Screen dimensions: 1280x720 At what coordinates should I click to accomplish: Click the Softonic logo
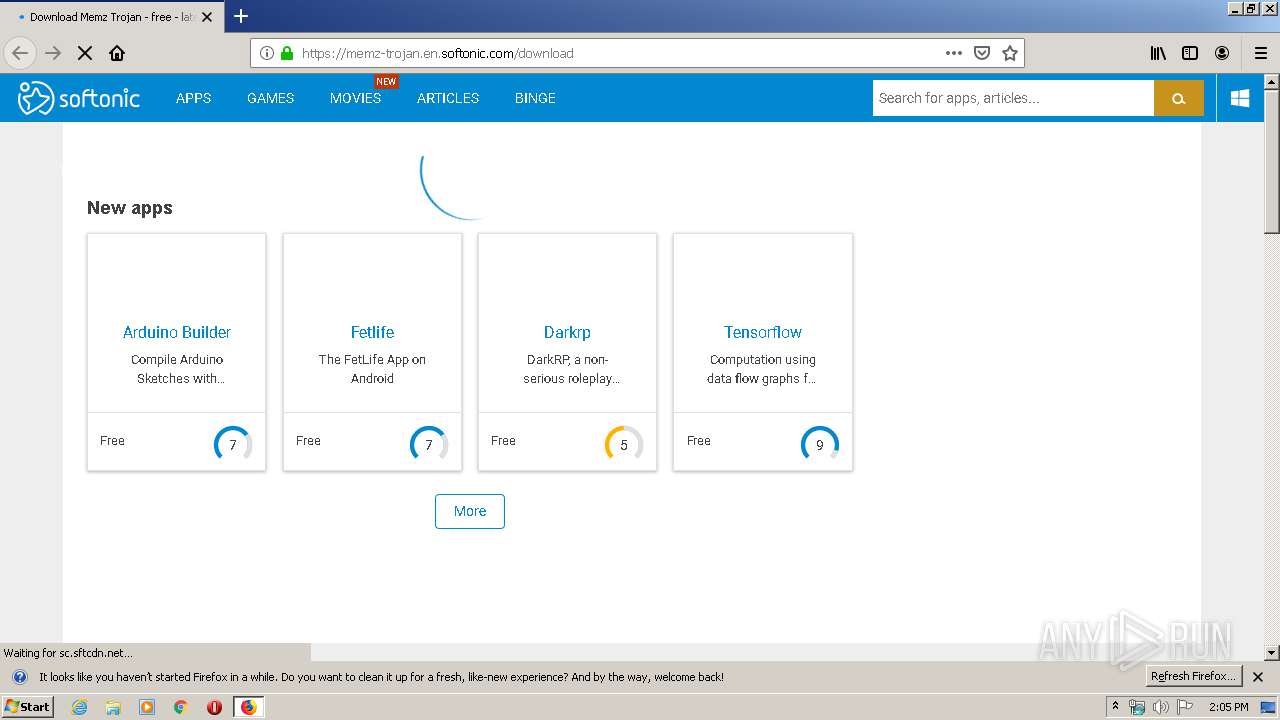(x=79, y=98)
